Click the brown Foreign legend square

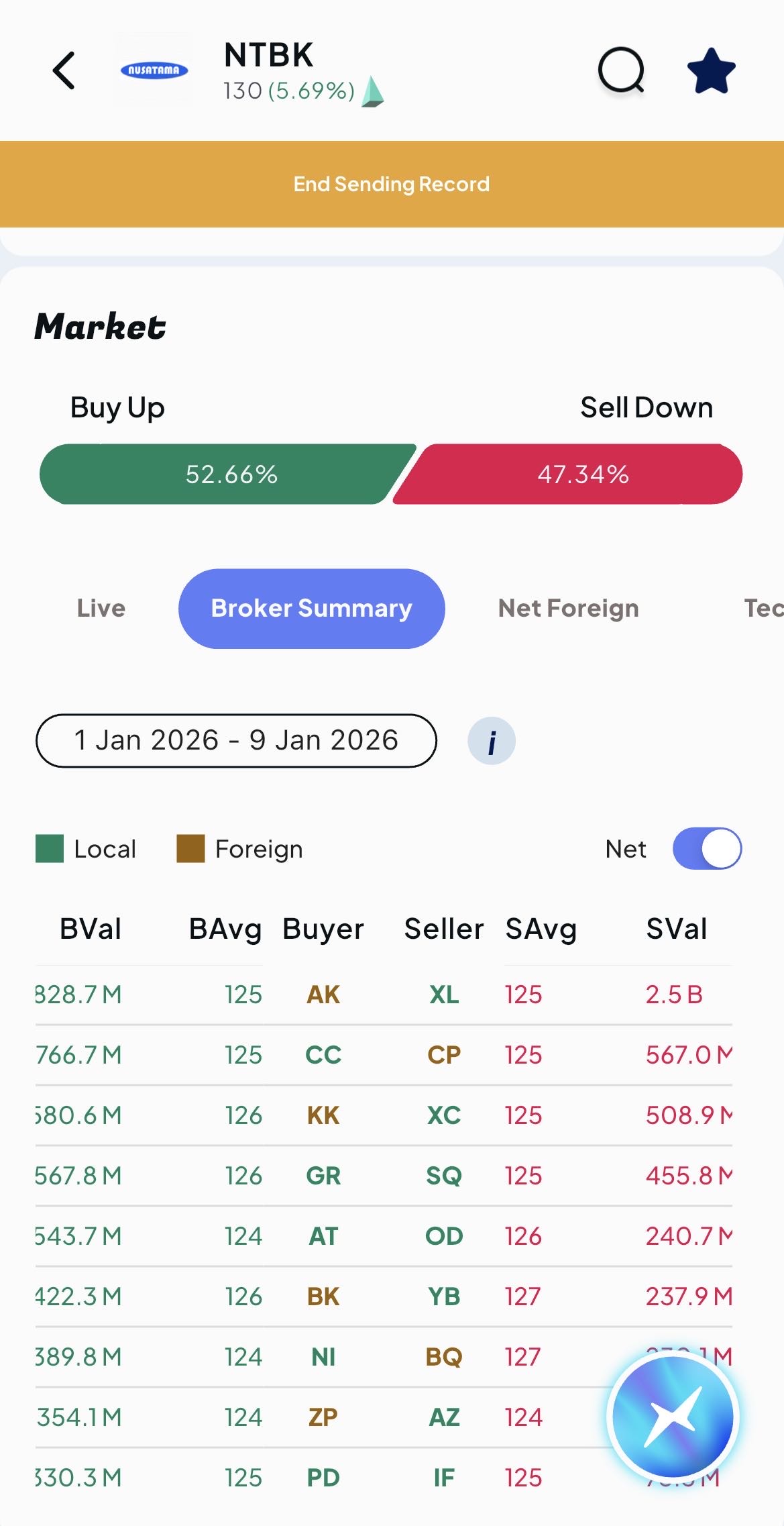pos(190,848)
